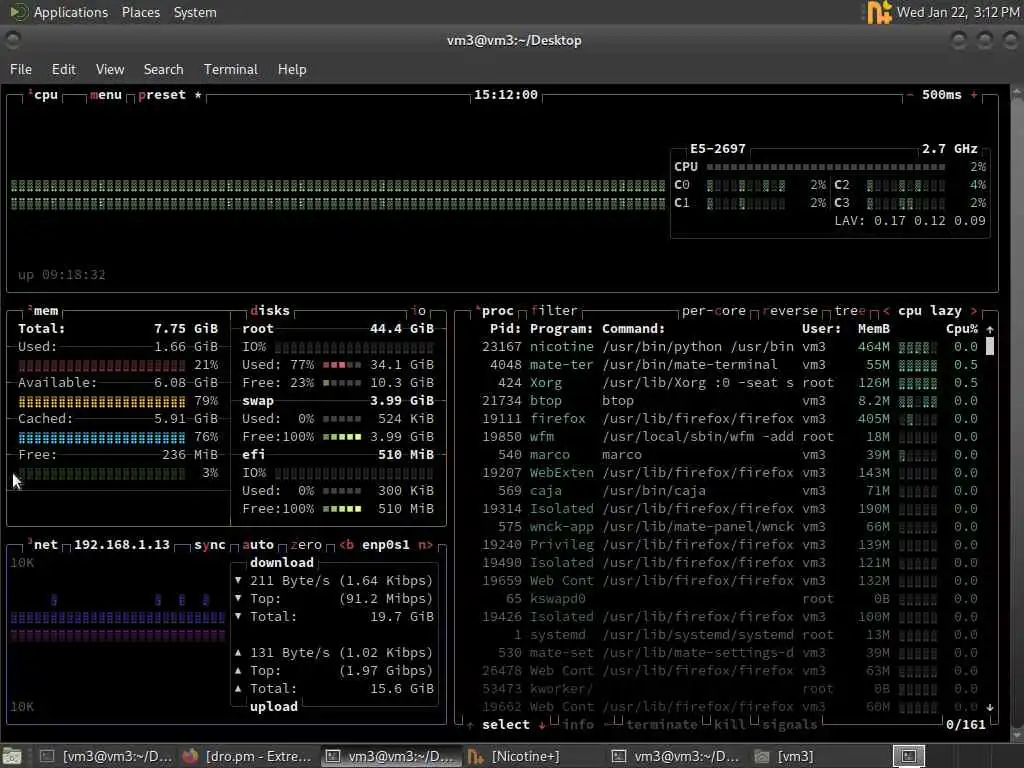The height and width of the screenshot is (768, 1024).
Task: Open the dro.pm Firefox taskbar entry
Action: click(248, 756)
